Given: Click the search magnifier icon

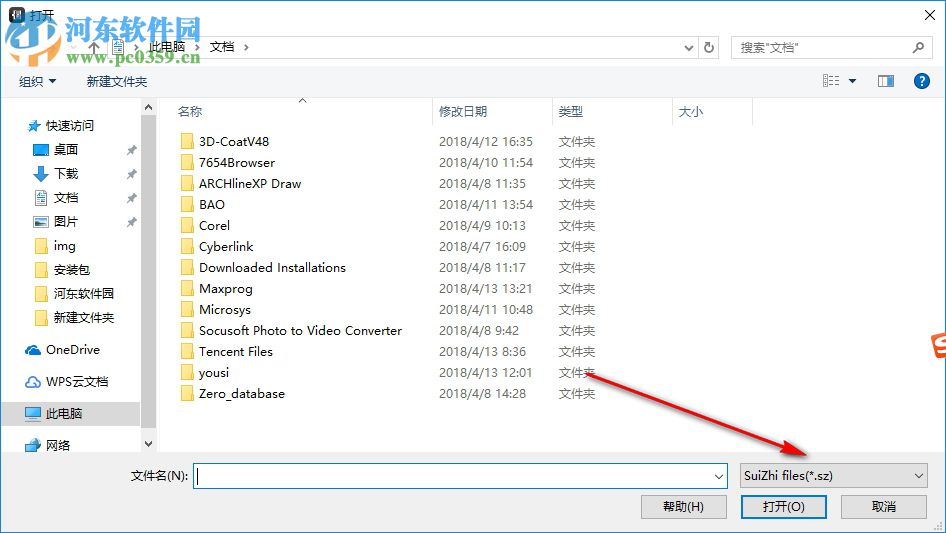Looking at the screenshot, I should pyautogui.click(x=918, y=47).
